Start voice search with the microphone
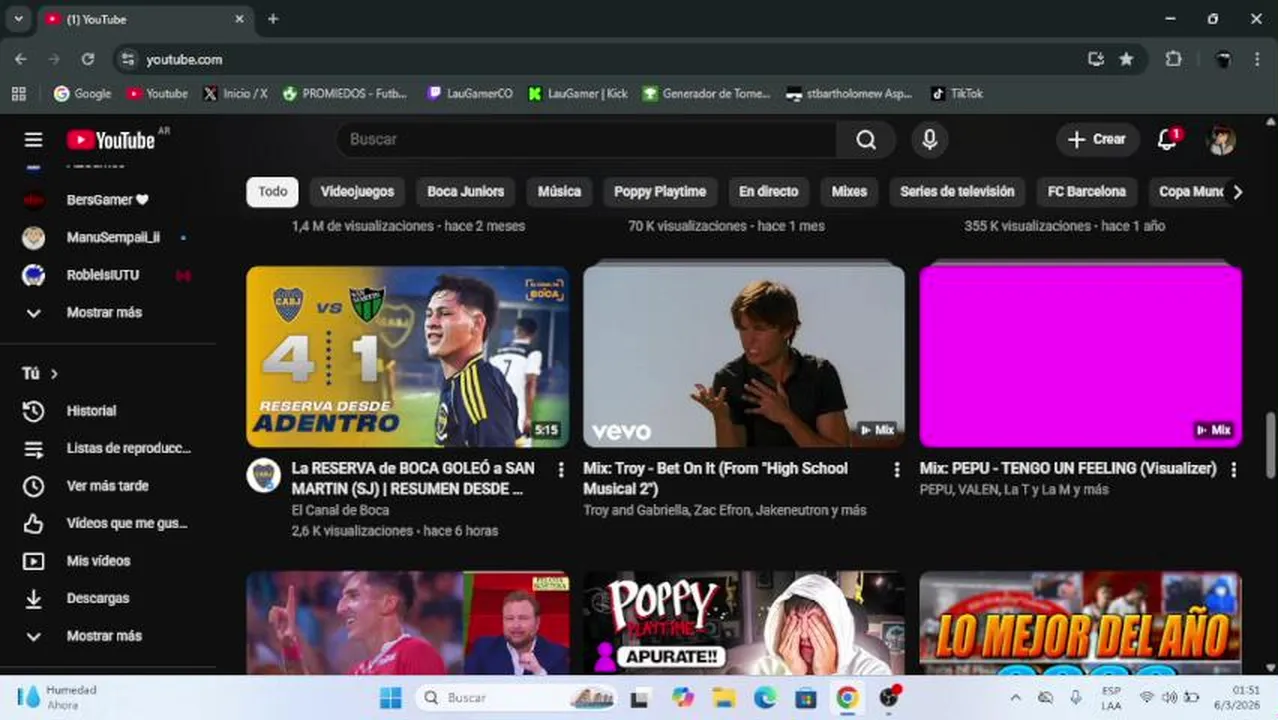The image size is (1278, 720). tap(929, 140)
